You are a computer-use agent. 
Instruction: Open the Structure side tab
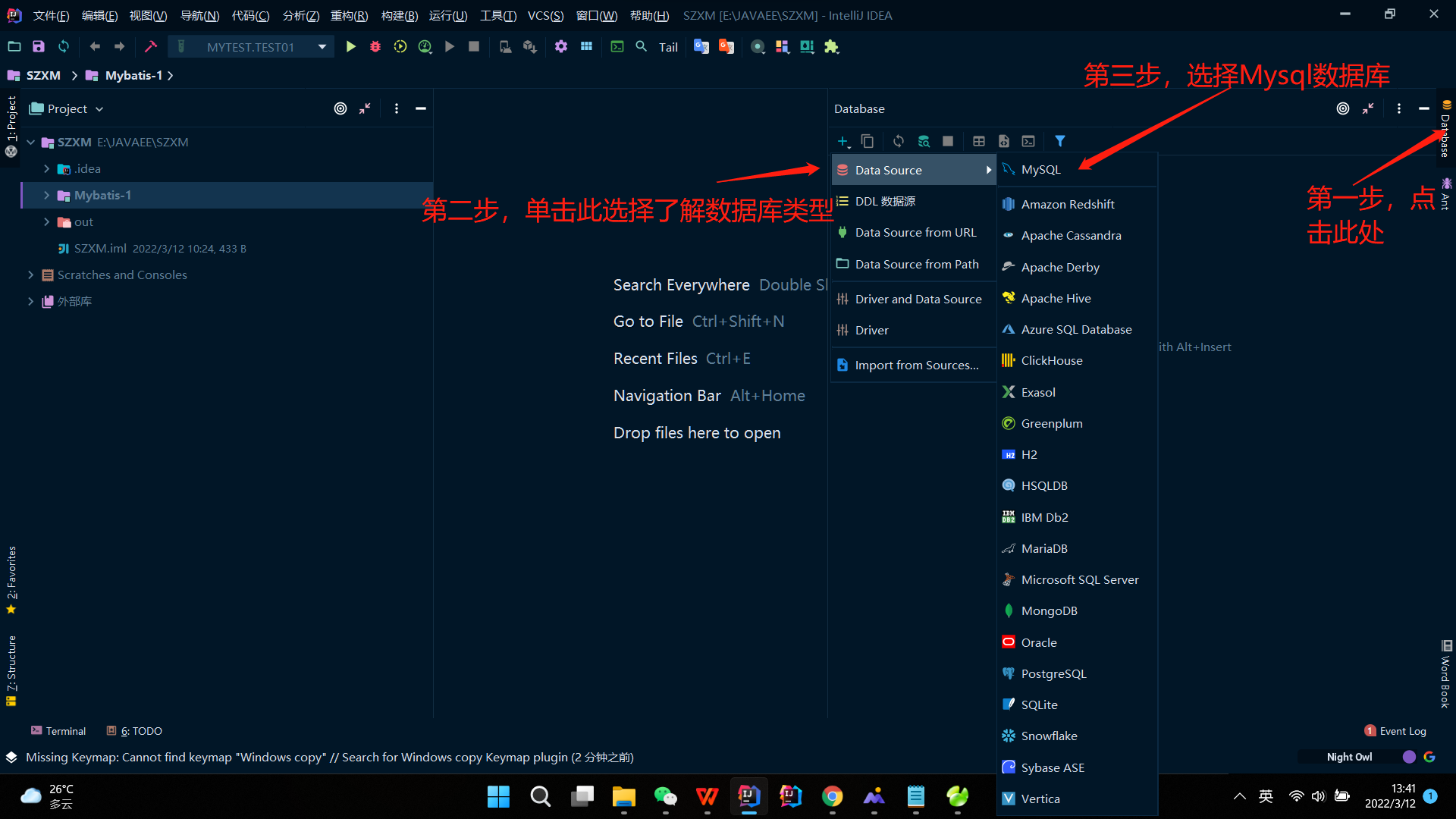pyautogui.click(x=11, y=670)
